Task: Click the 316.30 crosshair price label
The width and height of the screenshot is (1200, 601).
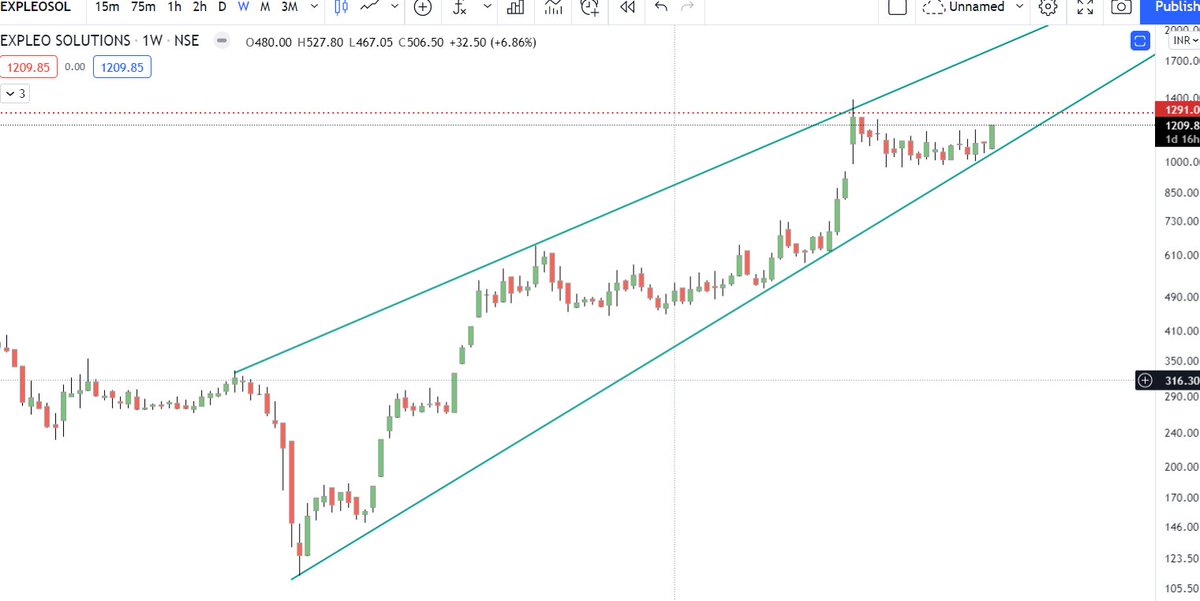Action: pos(1178,380)
